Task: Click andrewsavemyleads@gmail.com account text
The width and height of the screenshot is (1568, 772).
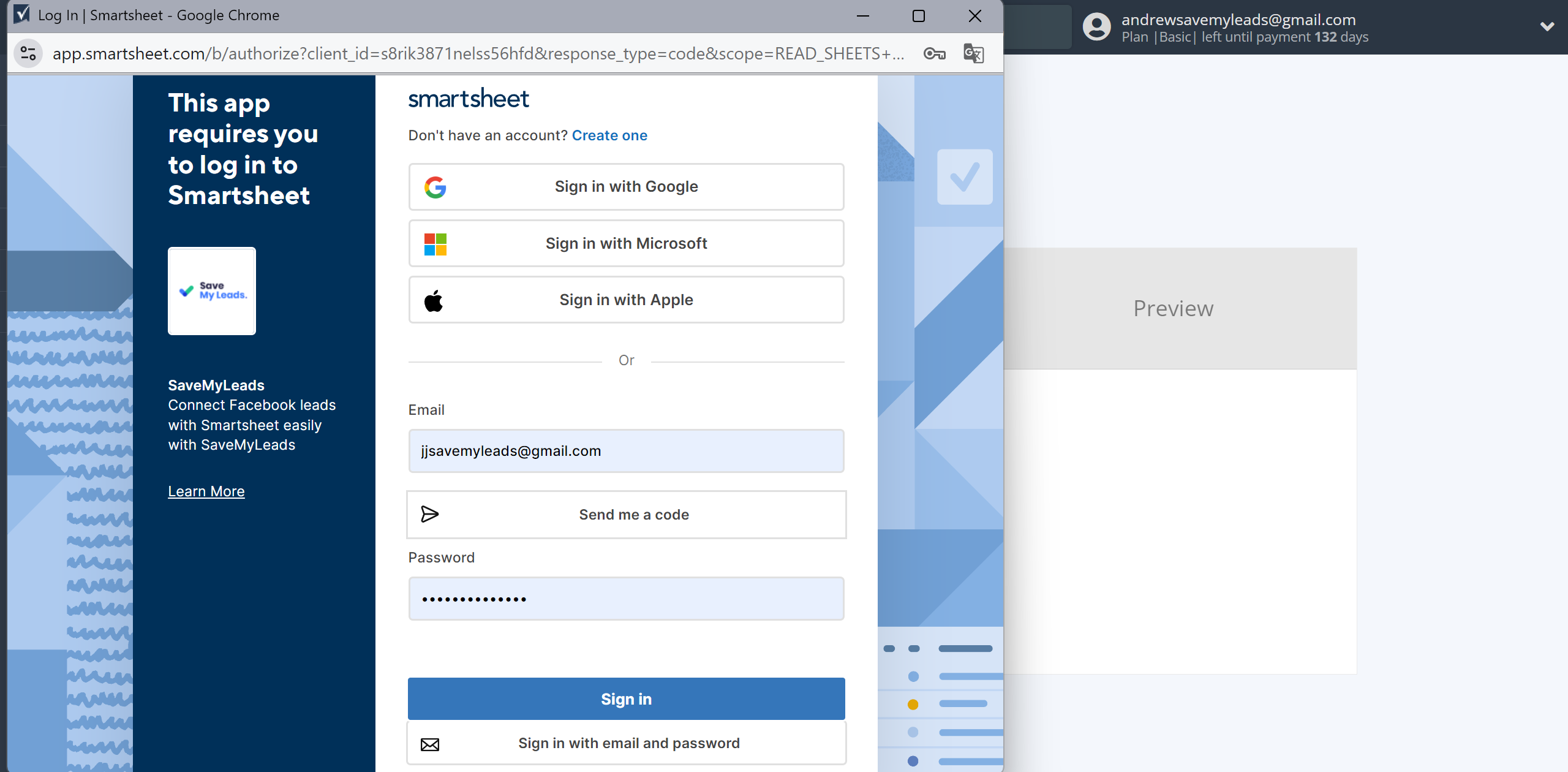Action: [1238, 20]
